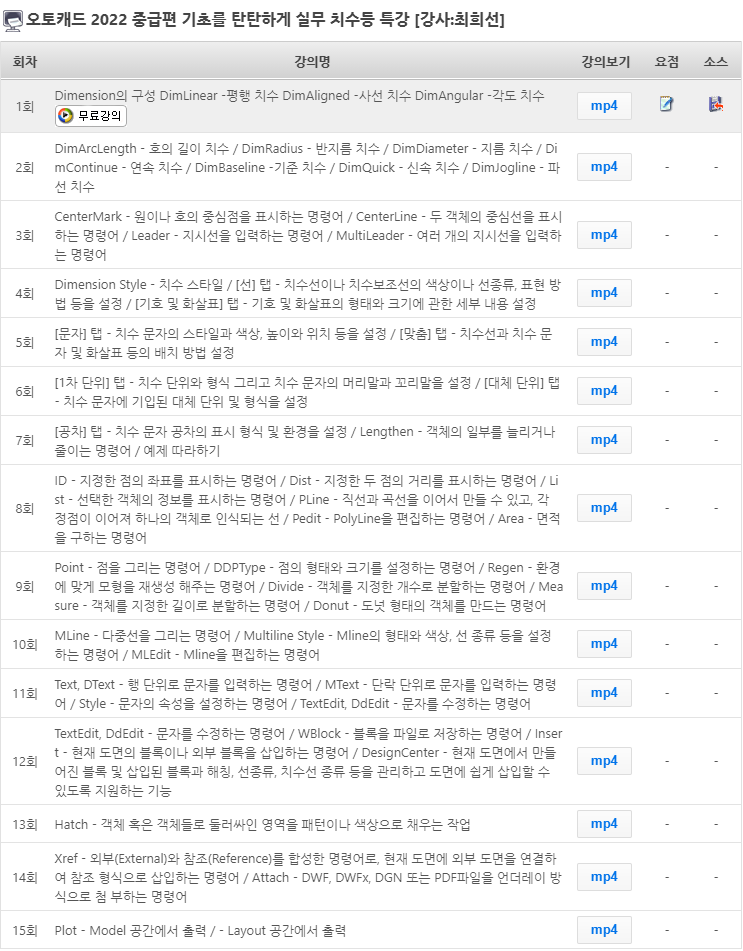Open the mp4 video for lesson 7회

(x=604, y=440)
